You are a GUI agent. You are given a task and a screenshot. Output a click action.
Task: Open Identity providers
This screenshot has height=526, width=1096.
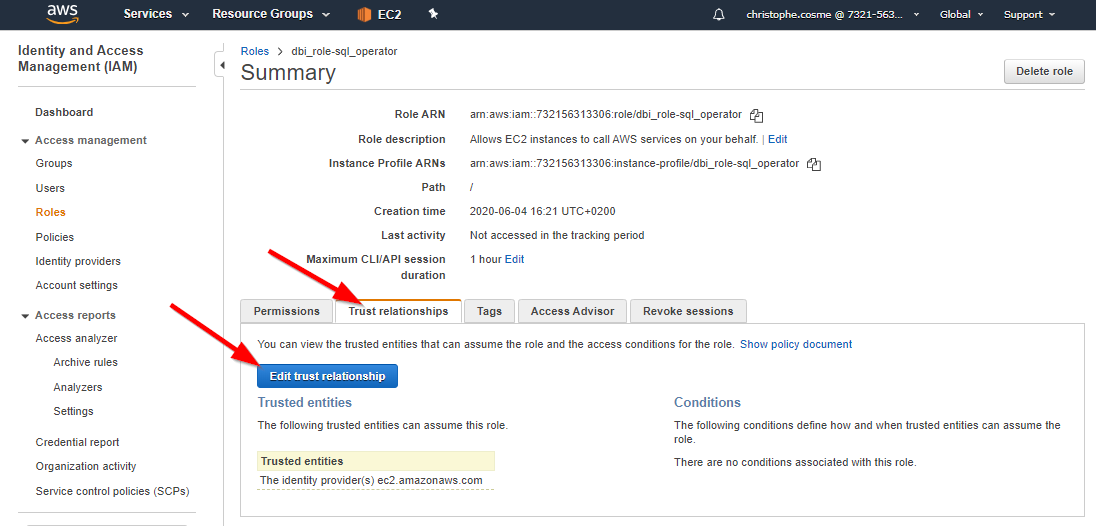(x=78, y=261)
